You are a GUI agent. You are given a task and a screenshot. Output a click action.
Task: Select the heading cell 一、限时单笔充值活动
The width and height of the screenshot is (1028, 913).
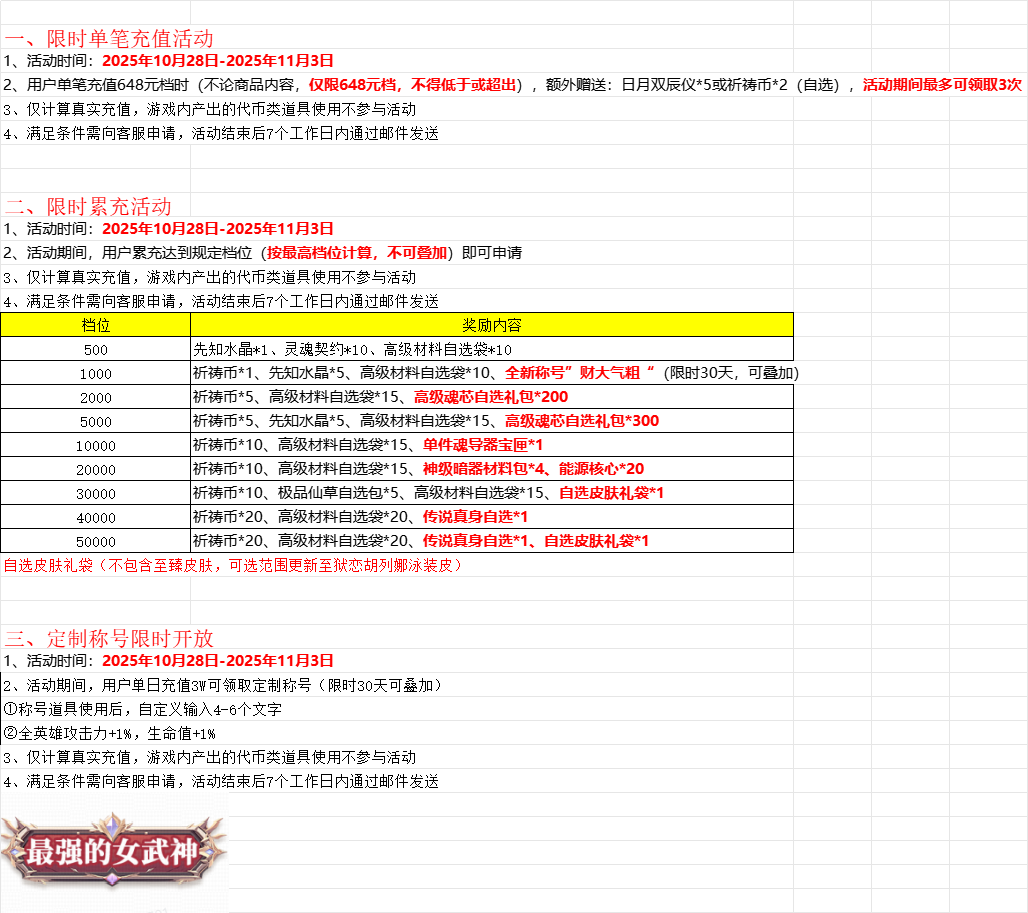[x=108, y=38]
